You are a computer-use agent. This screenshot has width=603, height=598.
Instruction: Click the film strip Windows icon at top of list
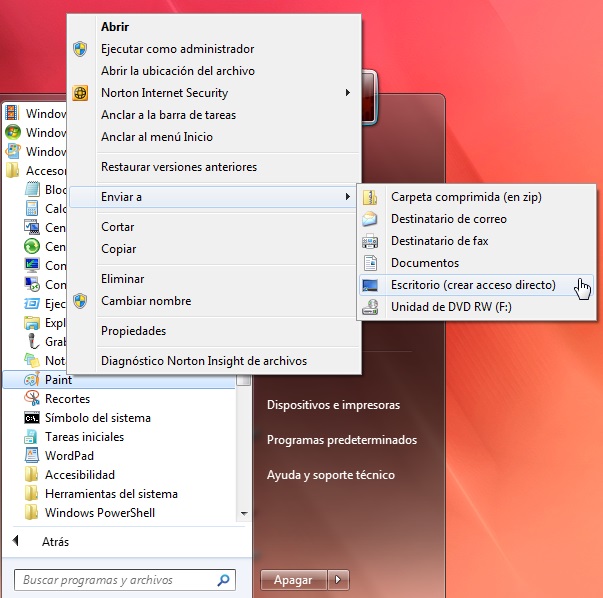click(12, 113)
